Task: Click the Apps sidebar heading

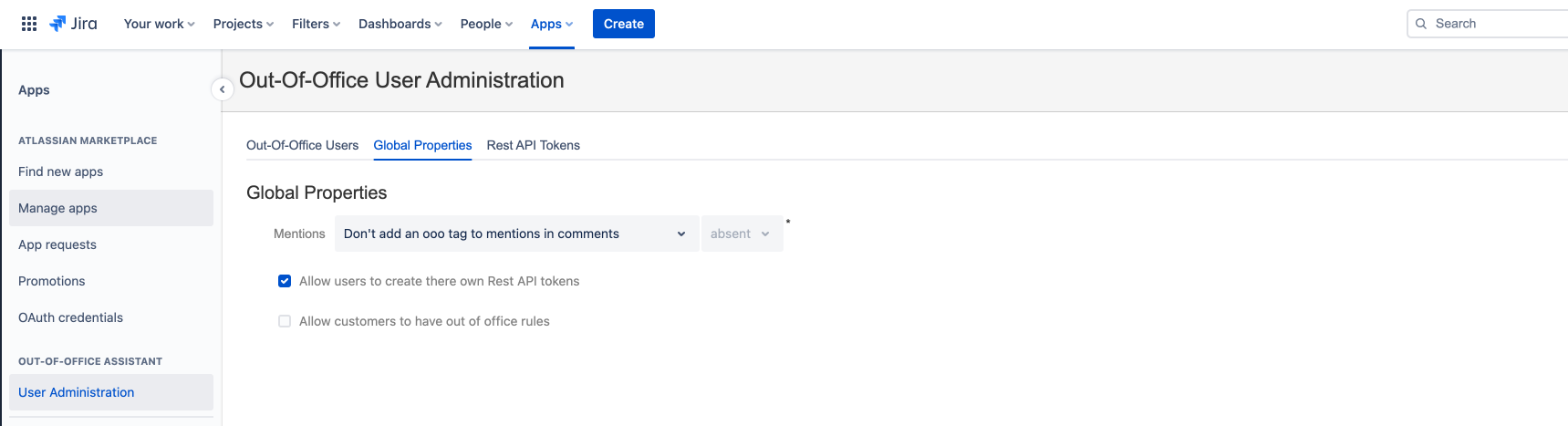Action: point(34,90)
